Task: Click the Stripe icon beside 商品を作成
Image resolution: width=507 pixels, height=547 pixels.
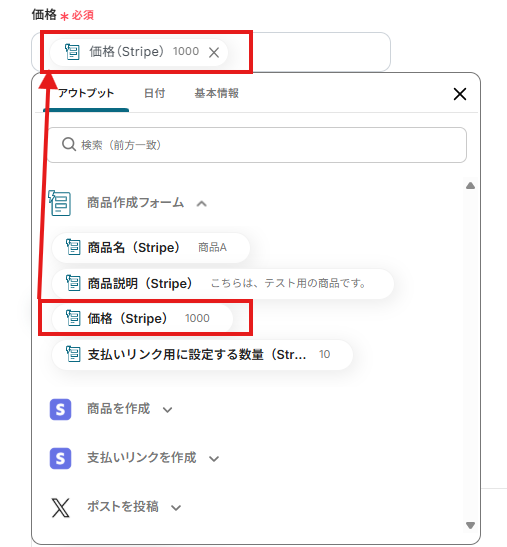Action: tap(60, 409)
